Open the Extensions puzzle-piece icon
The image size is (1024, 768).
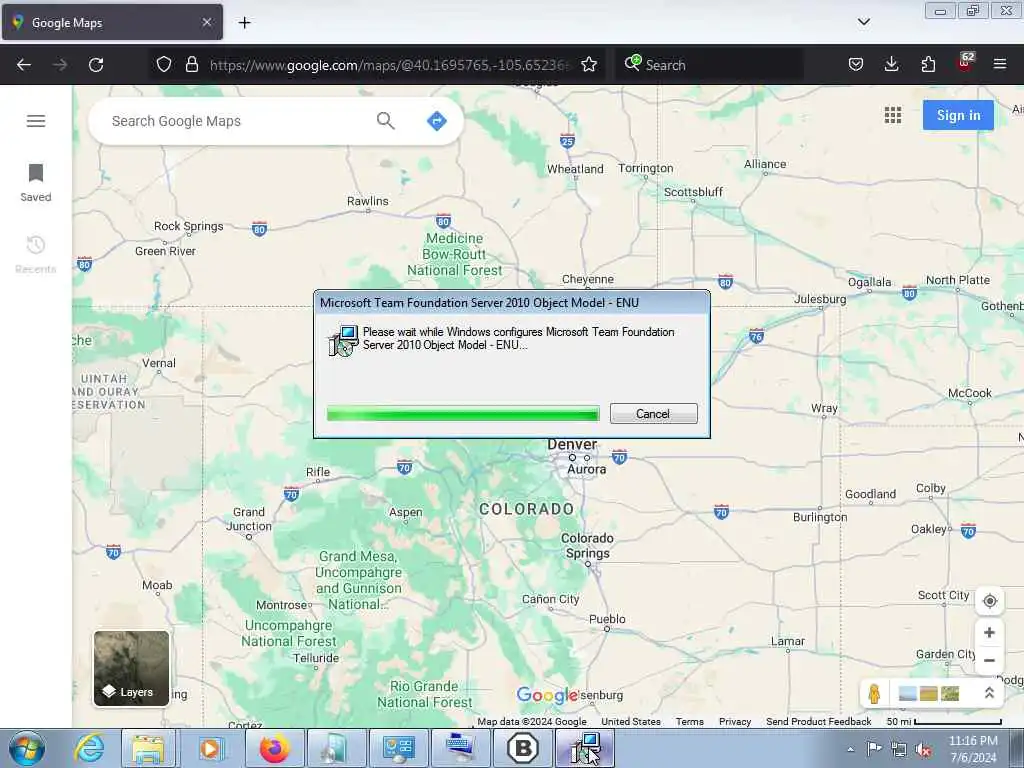coord(928,64)
